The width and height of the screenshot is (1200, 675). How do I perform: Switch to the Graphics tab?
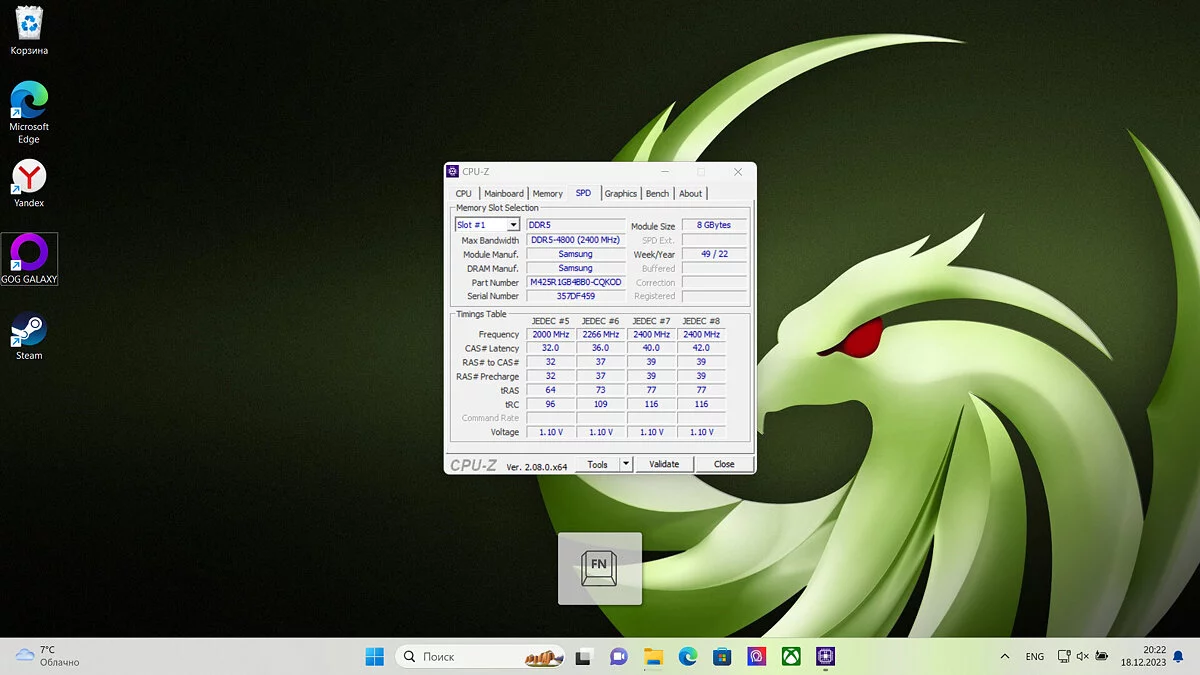[620, 193]
